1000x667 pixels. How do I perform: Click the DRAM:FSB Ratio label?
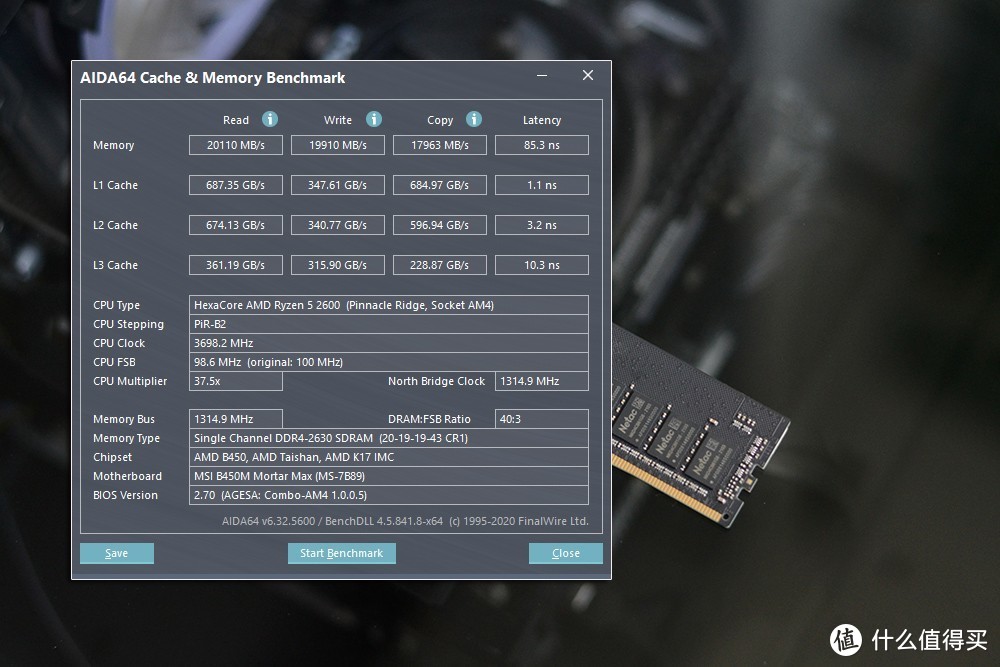429,419
